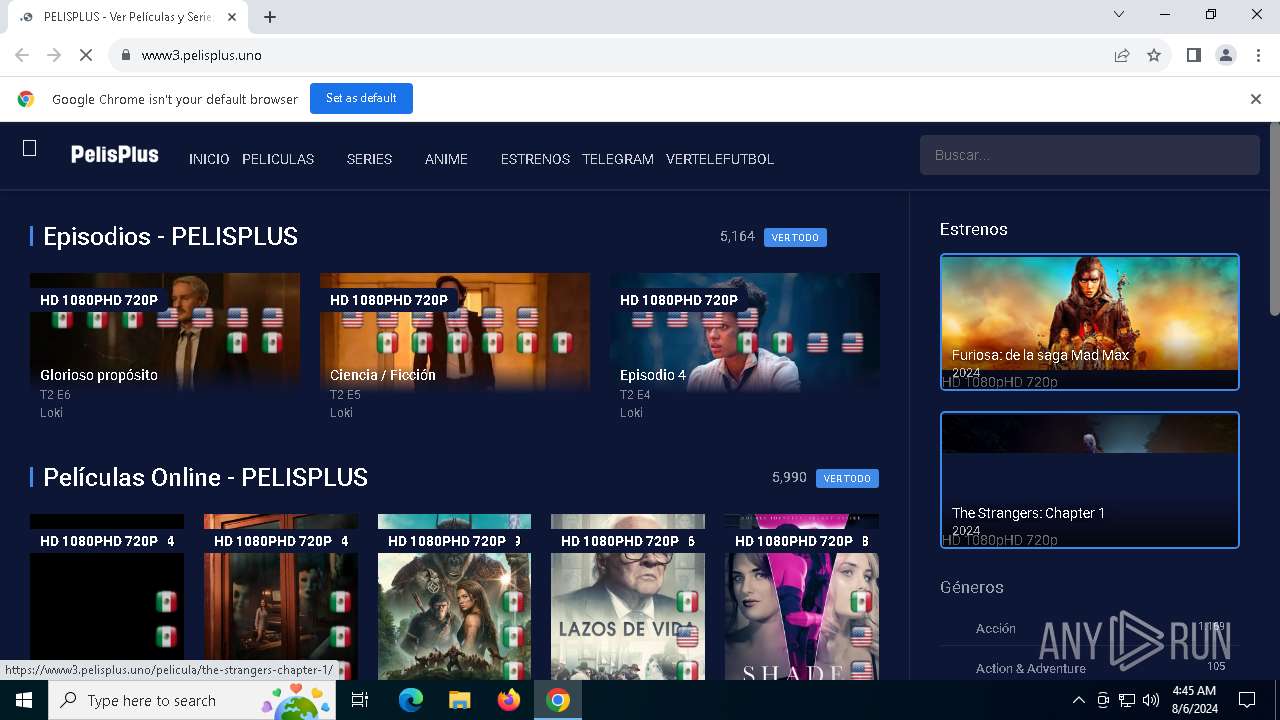Open Chrome side panel
The width and height of the screenshot is (1280, 720).
tap(1193, 55)
